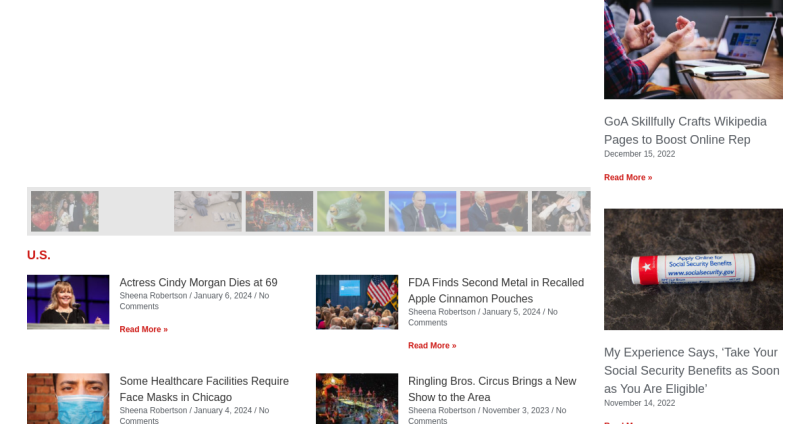Open Ringling Bros. Circus article headline
Viewport: 810px width, 424px height.
[x=491, y=389]
